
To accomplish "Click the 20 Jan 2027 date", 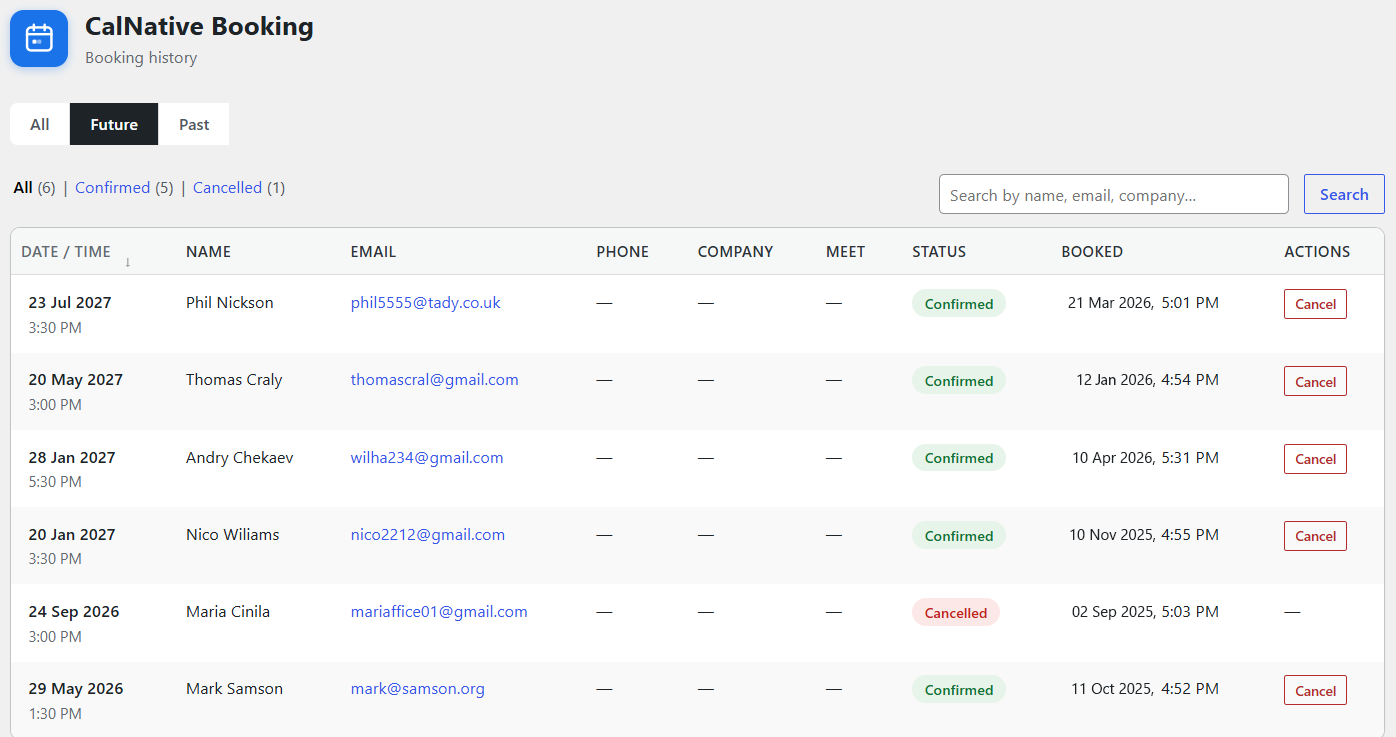I will 72,535.
